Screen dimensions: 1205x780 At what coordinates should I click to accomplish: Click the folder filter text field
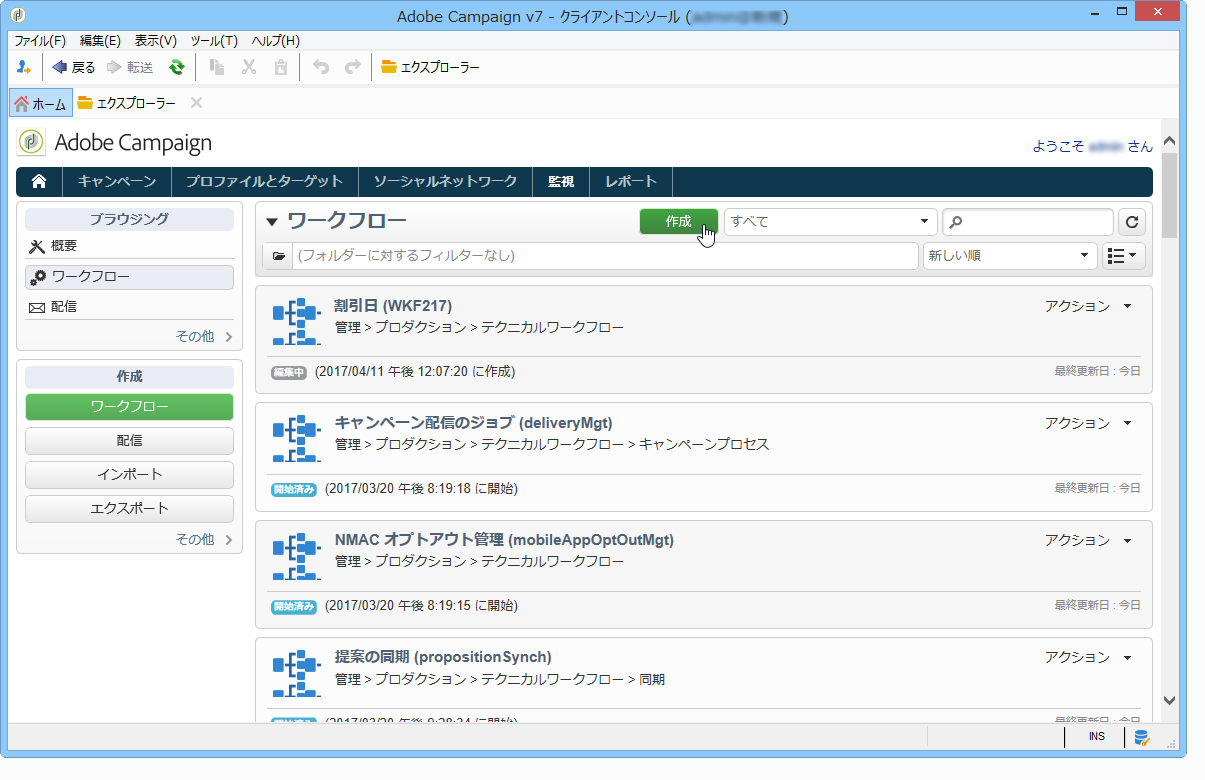click(605, 256)
